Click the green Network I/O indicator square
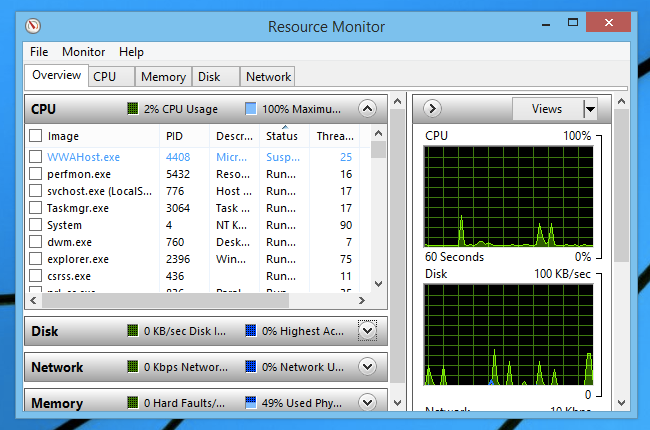This screenshot has width=650, height=430. pos(132,367)
